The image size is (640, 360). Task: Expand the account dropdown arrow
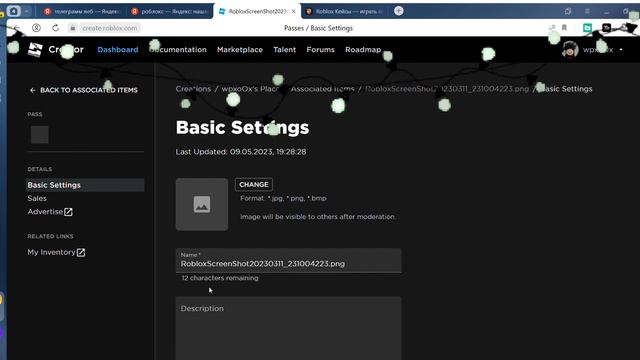point(621,50)
